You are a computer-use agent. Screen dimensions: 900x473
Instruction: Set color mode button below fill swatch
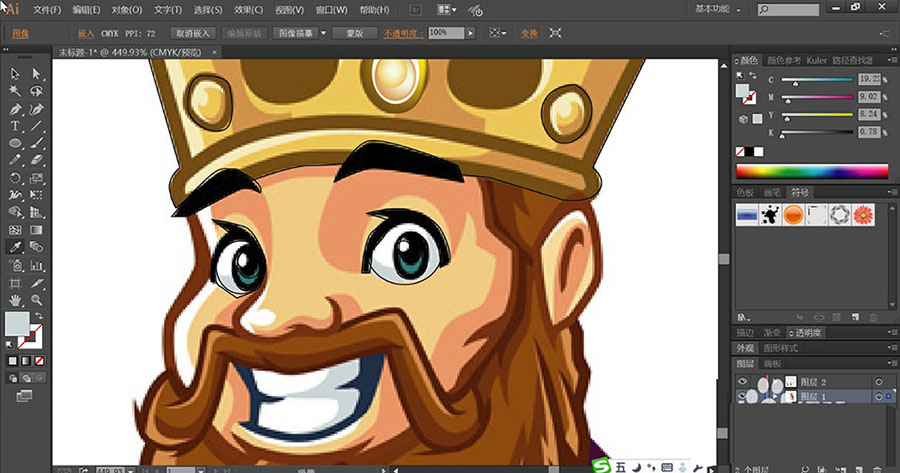coord(13,361)
